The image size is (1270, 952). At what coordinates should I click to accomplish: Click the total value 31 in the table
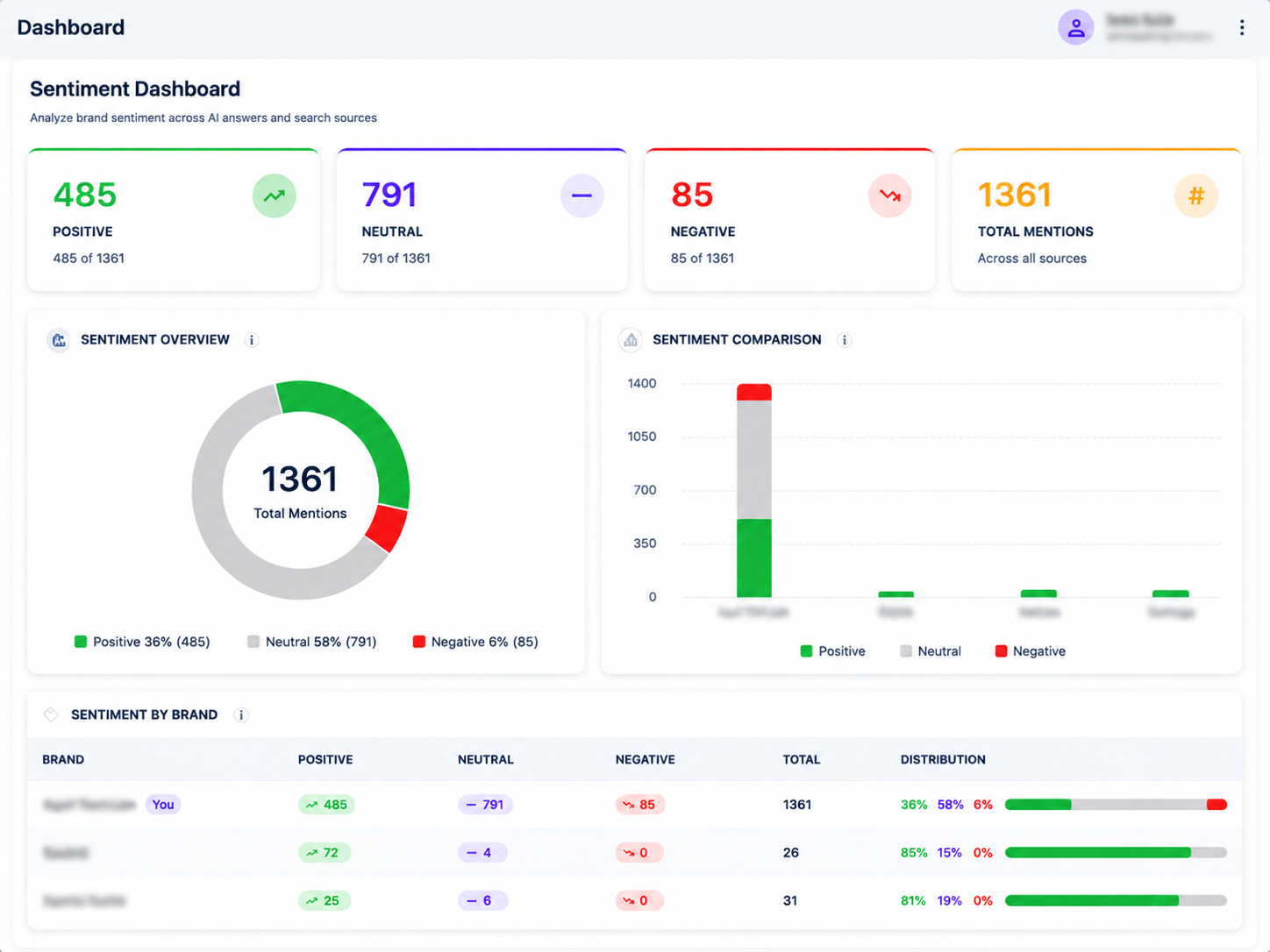click(x=790, y=901)
